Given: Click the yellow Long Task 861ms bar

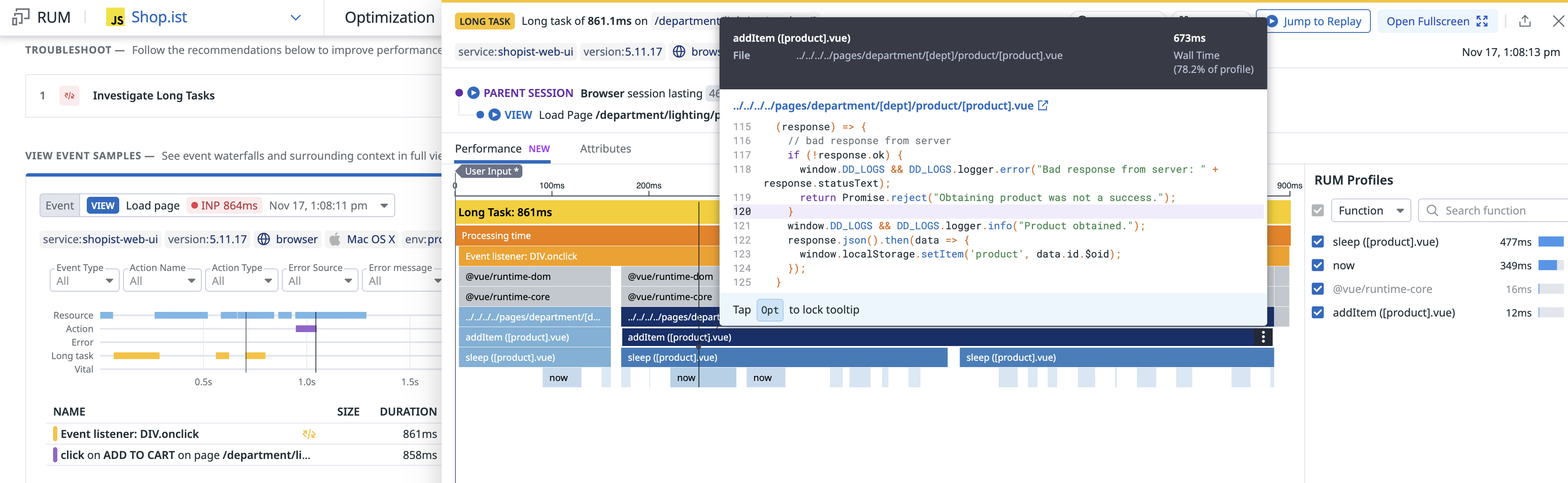Looking at the screenshot, I should pos(578,212).
